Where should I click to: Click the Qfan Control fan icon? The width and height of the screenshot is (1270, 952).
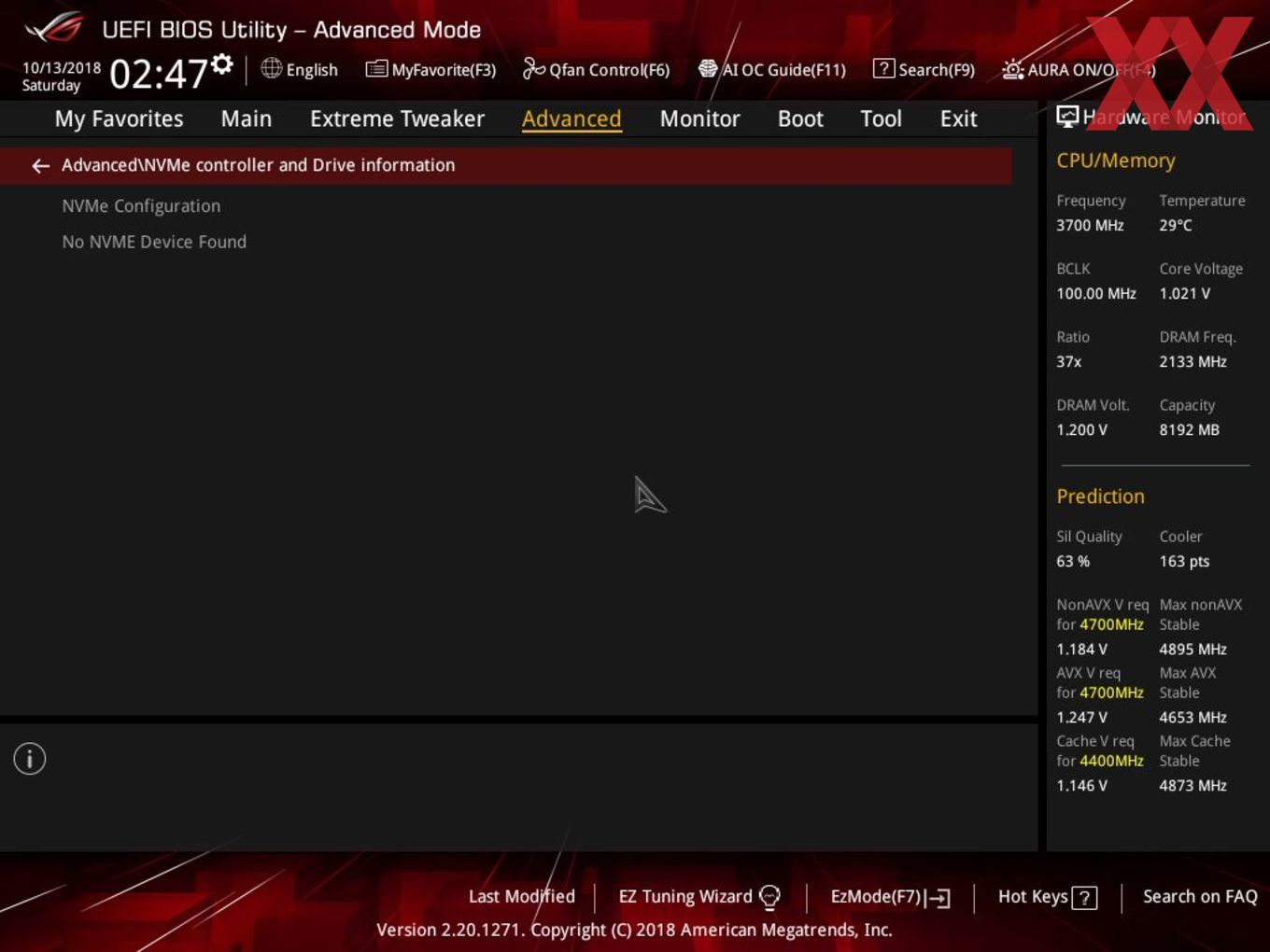point(533,68)
